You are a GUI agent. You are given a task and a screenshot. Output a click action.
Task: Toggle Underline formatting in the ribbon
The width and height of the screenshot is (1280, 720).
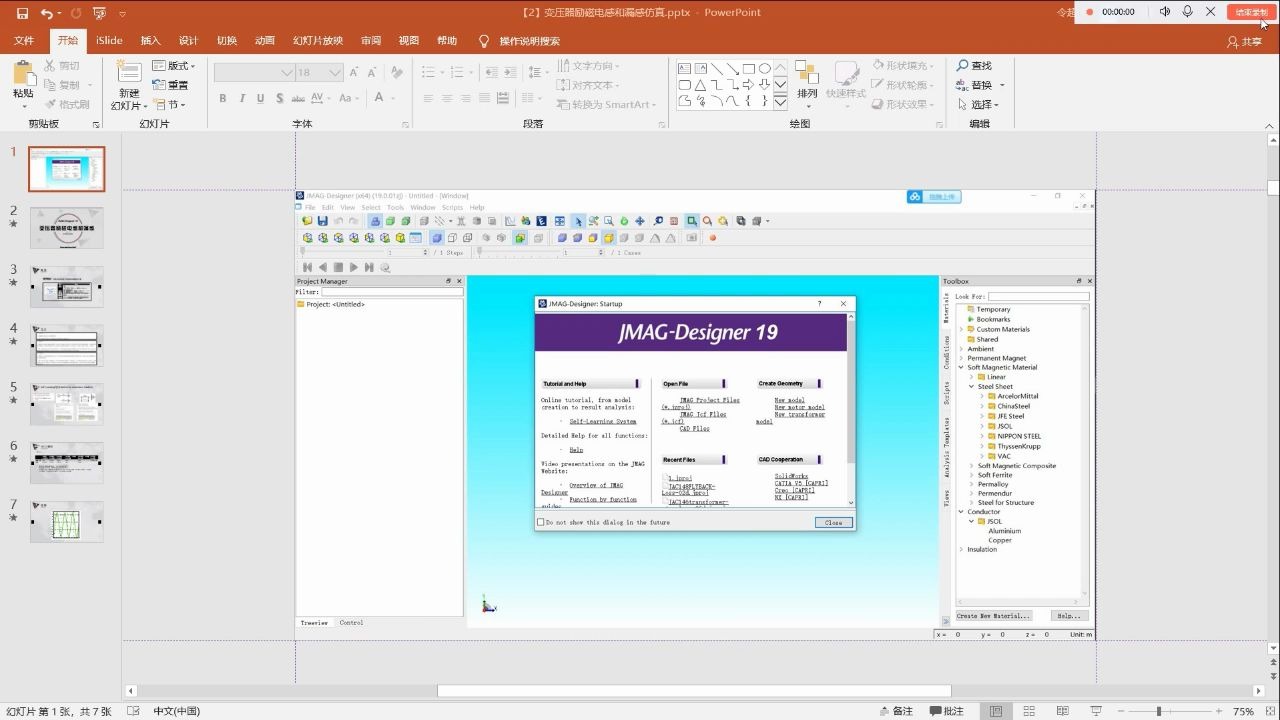[x=261, y=98]
